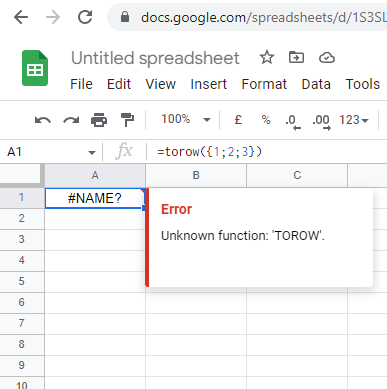Decrease decimal places
This screenshot has height=389, width=387.
293,122
